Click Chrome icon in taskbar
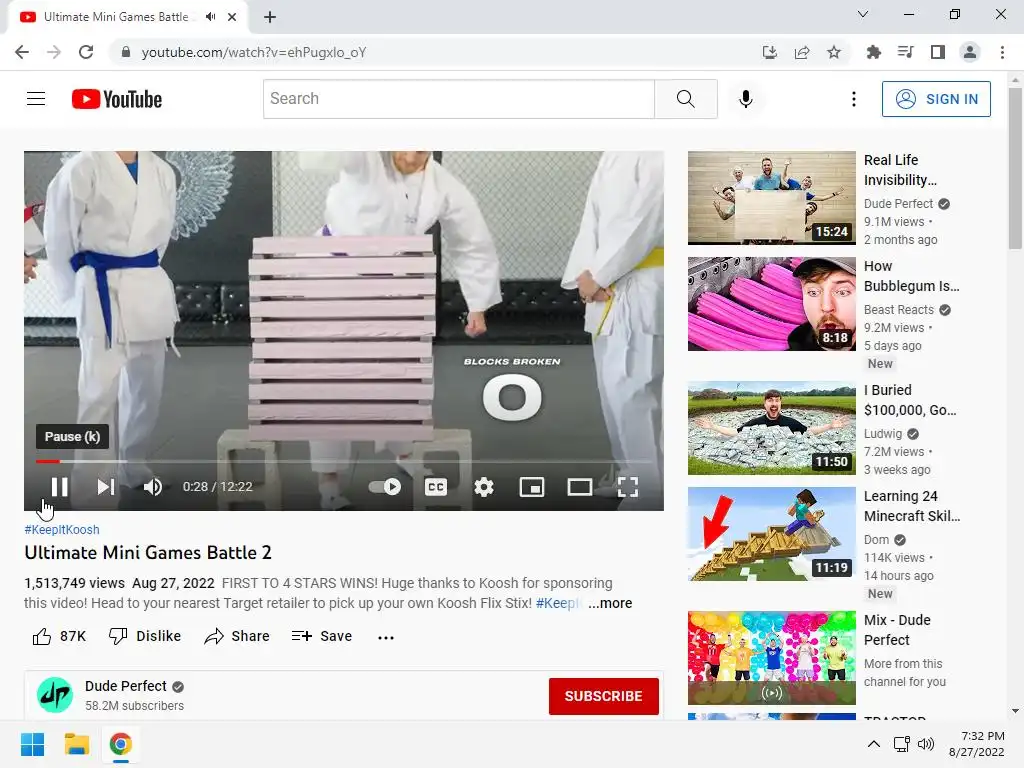The width and height of the screenshot is (1024, 768). pos(121,744)
